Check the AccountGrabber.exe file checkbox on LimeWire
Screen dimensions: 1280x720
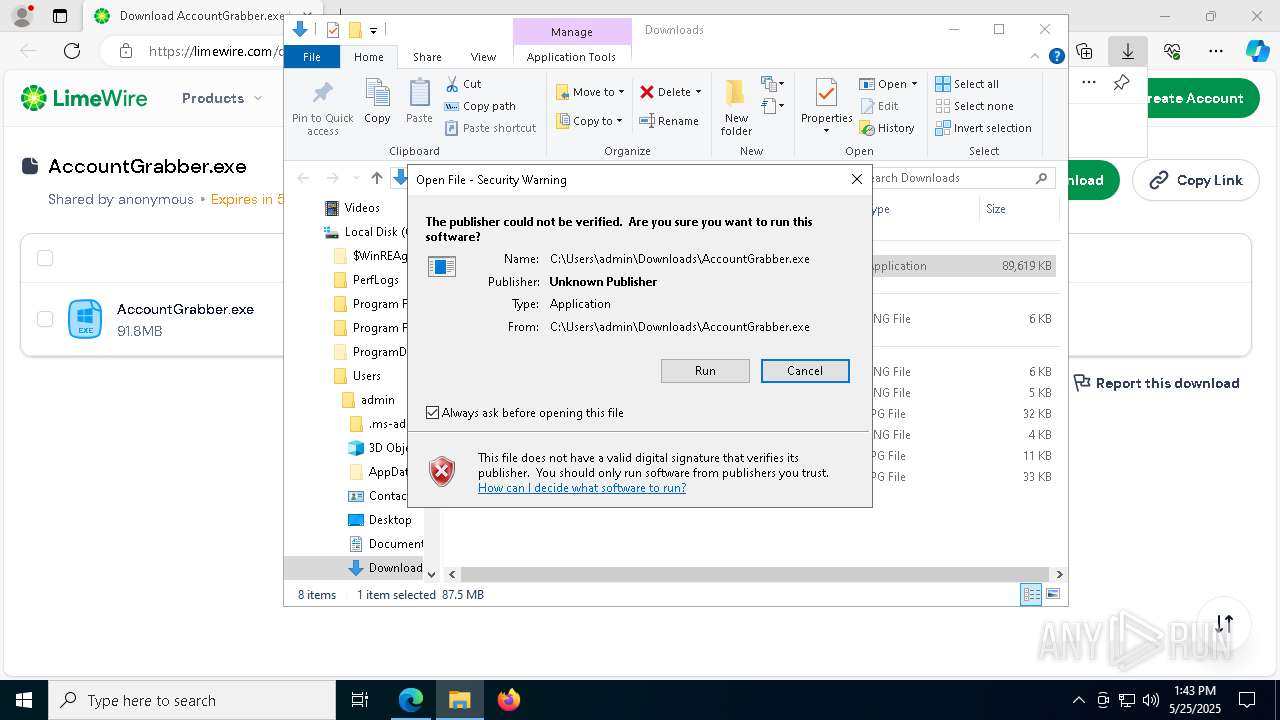[x=45, y=319]
